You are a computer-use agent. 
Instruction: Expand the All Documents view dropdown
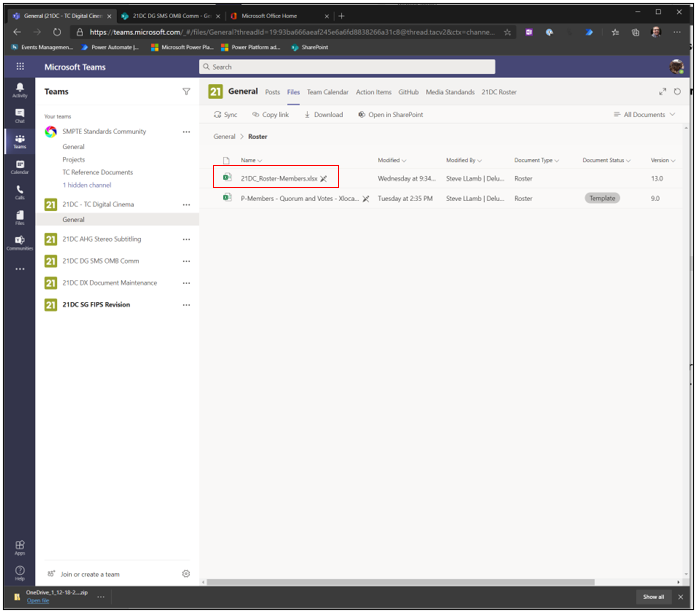[643, 115]
